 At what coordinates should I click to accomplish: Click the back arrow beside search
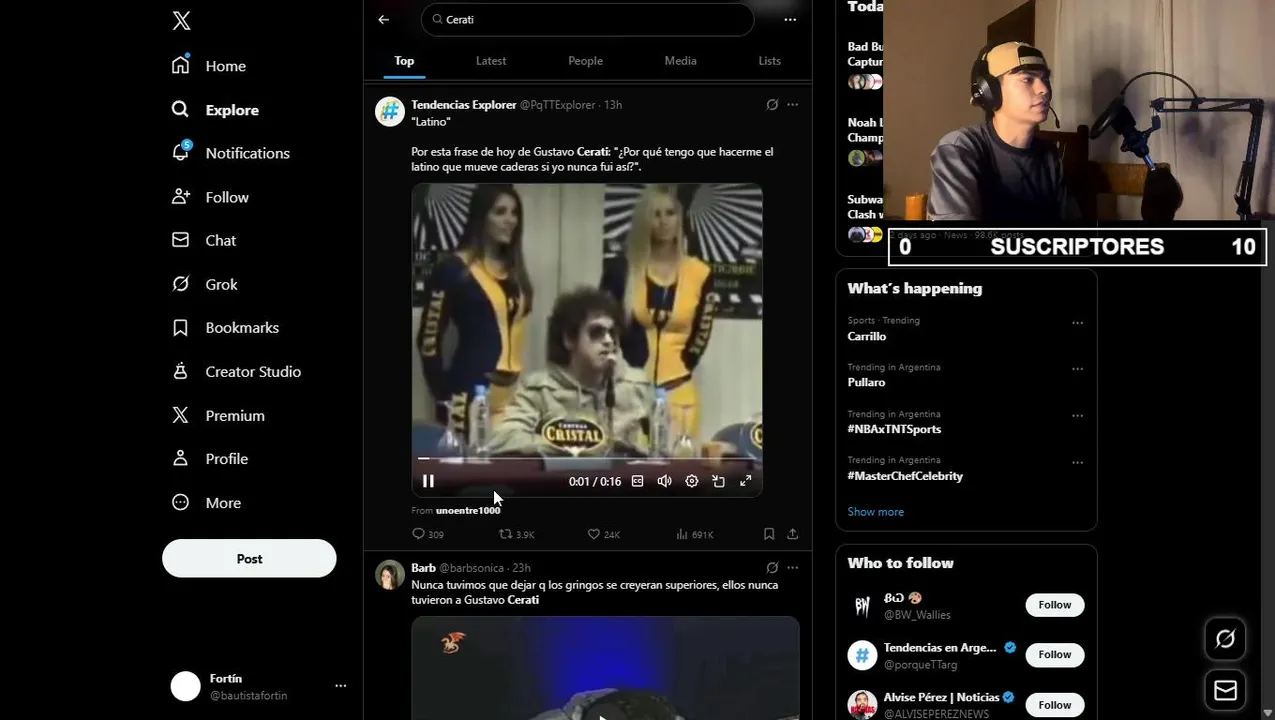384,19
